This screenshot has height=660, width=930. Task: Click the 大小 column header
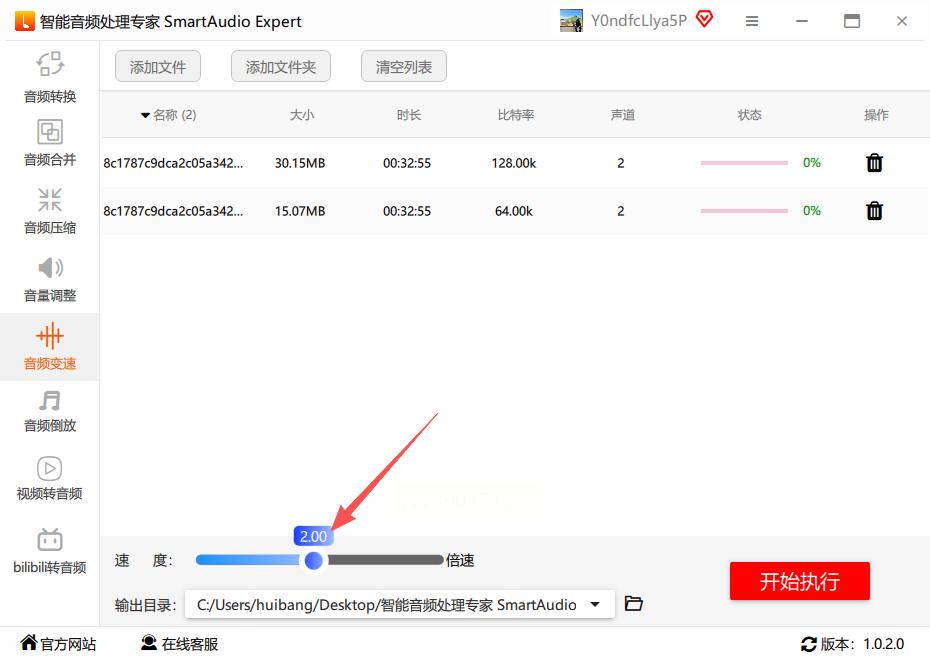[302, 115]
